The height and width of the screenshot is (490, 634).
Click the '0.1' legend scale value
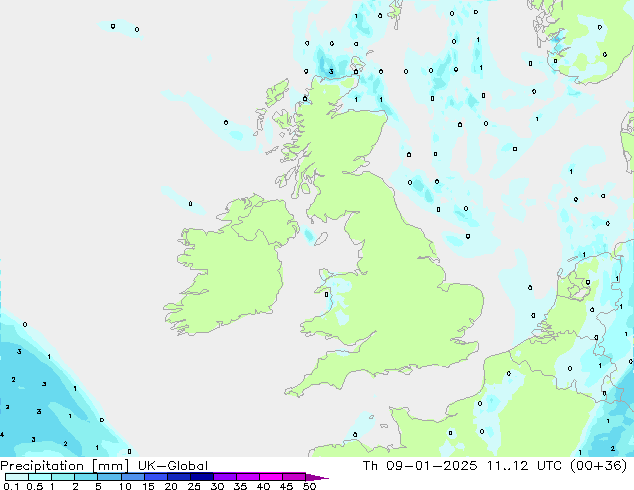coord(11,486)
